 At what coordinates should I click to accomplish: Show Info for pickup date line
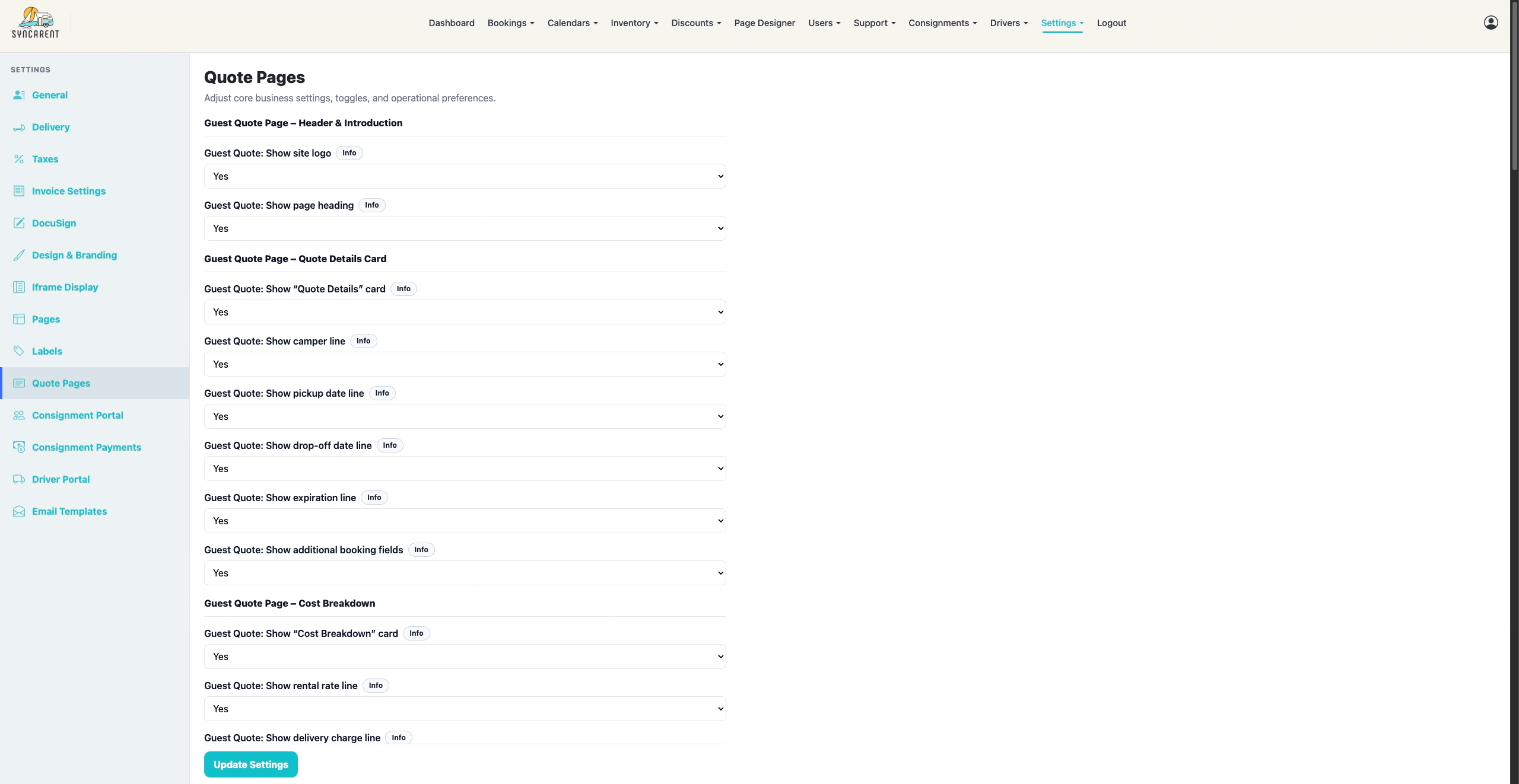382,393
